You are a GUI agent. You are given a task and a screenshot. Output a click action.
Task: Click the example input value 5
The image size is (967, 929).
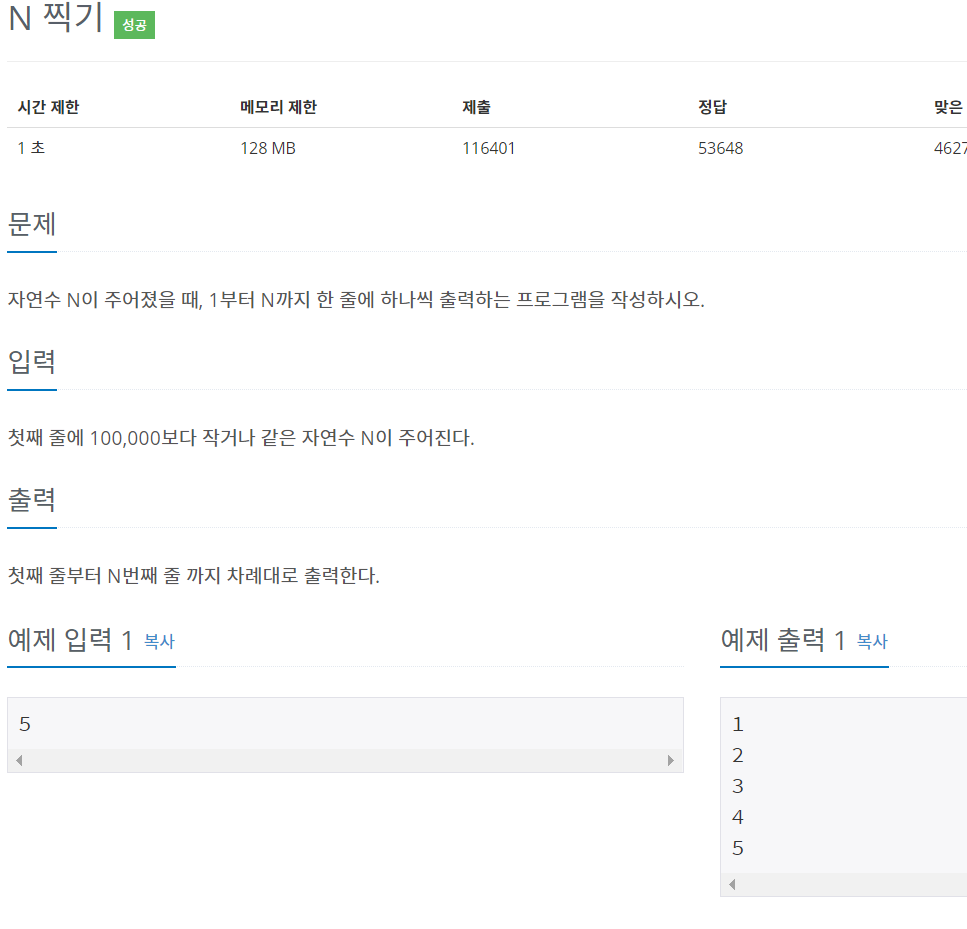coord(25,724)
